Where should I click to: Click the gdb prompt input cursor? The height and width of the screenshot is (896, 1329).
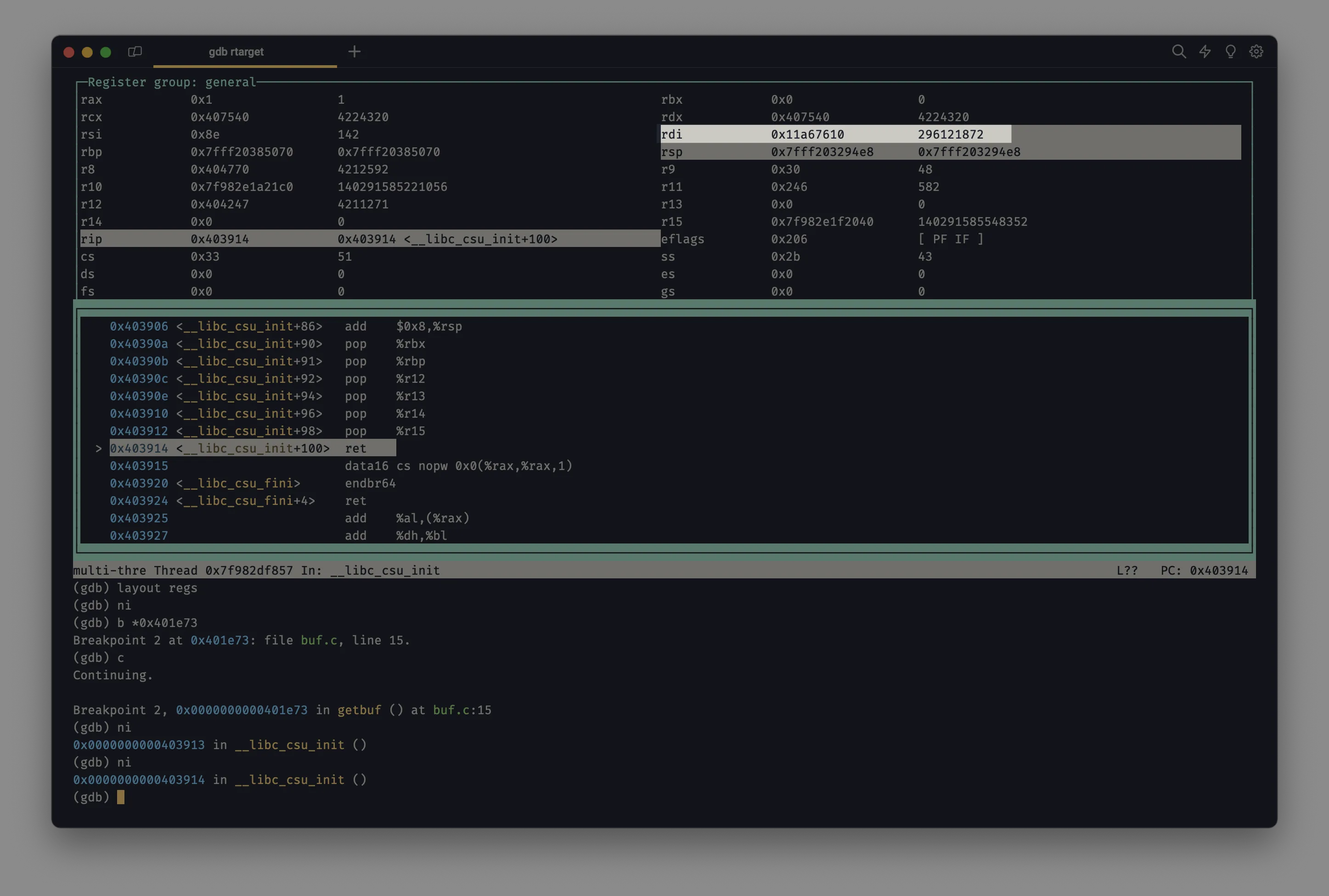click(121, 797)
